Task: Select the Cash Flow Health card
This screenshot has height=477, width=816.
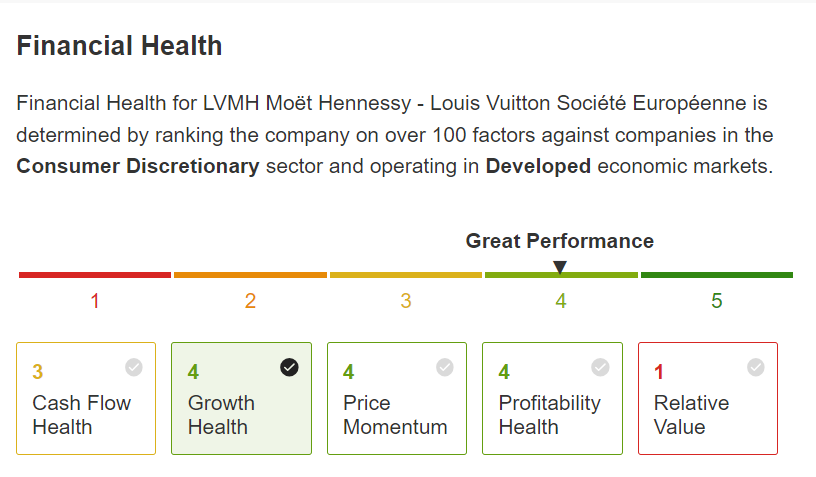Action: pyautogui.click(x=86, y=398)
